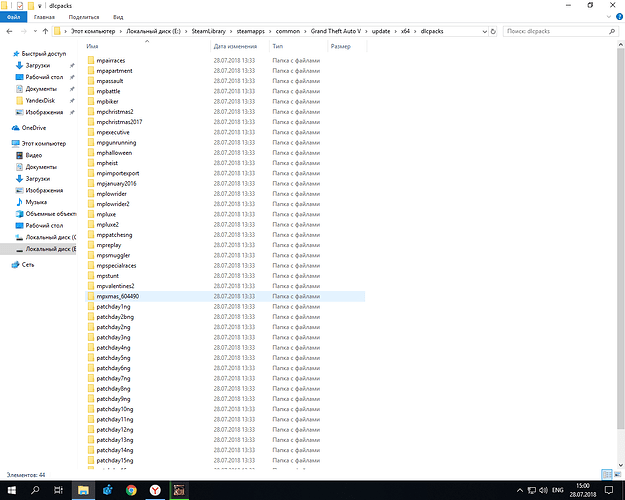625x500 pixels.
Task: Click the Windows Start button
Action: coord(11,490)
